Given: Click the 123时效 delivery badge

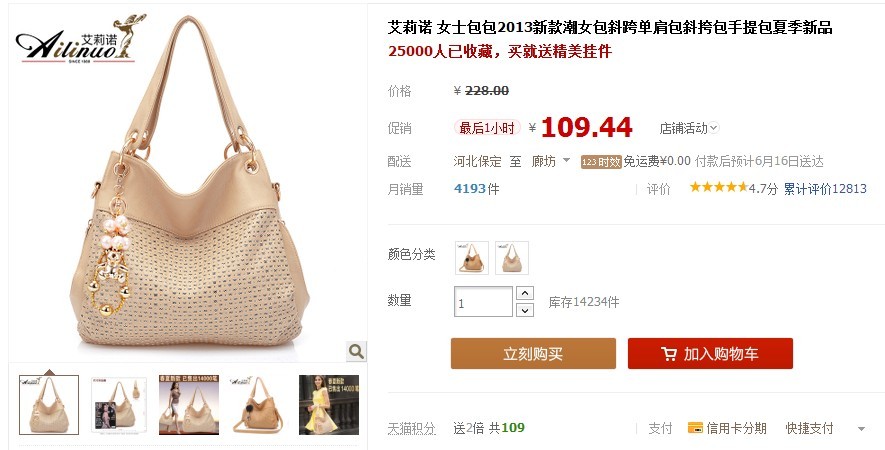Looking at the screenshot, I should (601, 162).
